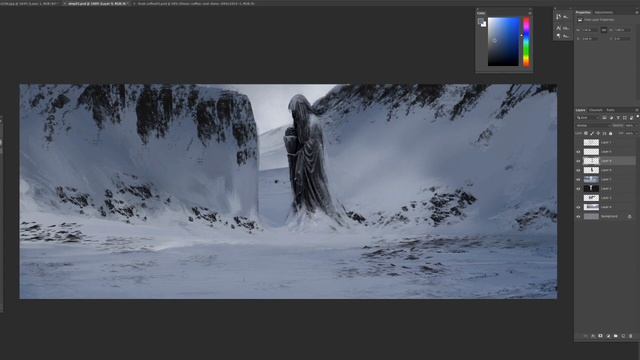The width and height of the screenshot is (640, 360).
Task: Hide the layer just above Background layer
Action: (x=578, y=207)
